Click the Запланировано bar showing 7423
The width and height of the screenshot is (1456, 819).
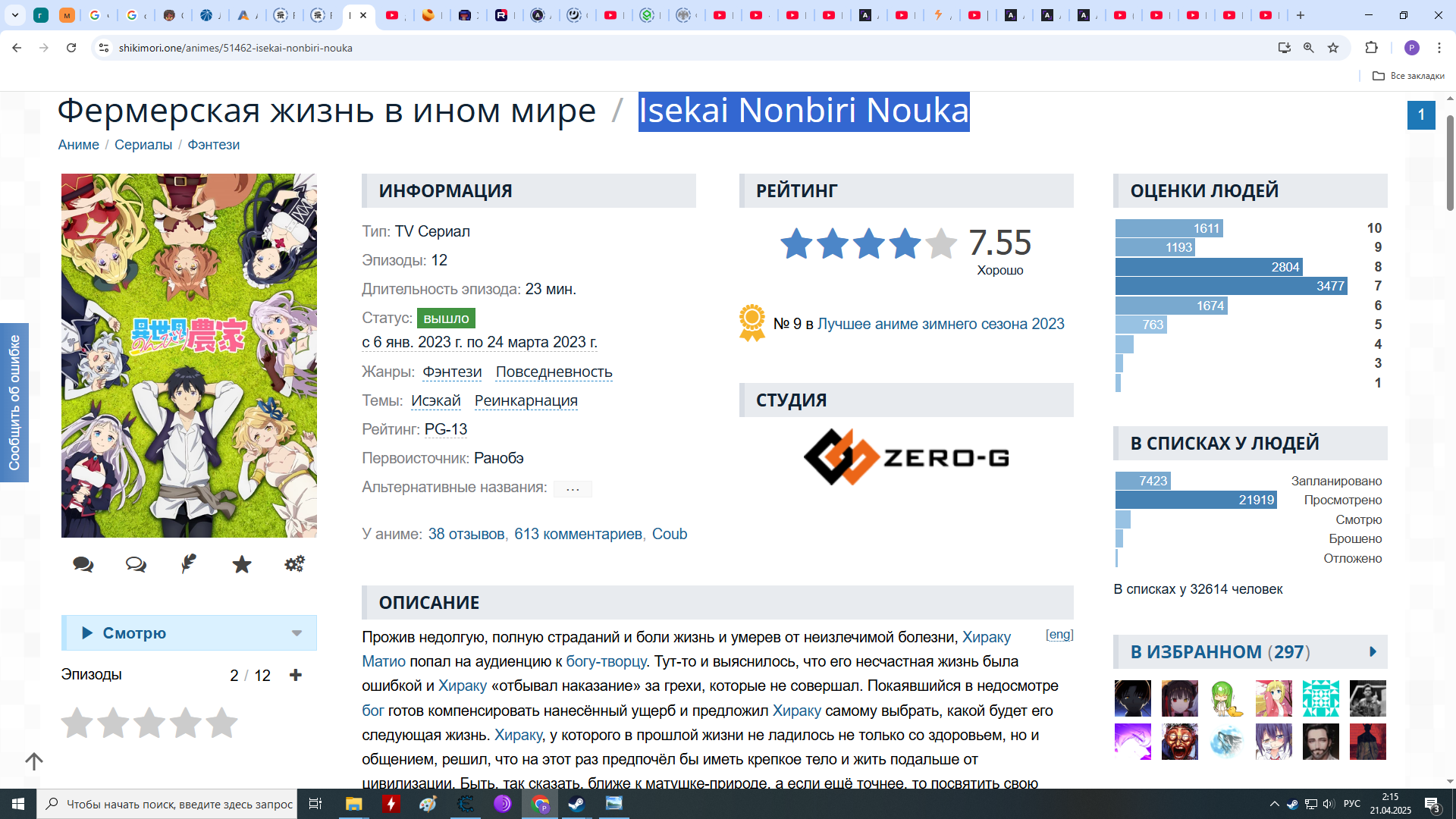click(1143, 481)
